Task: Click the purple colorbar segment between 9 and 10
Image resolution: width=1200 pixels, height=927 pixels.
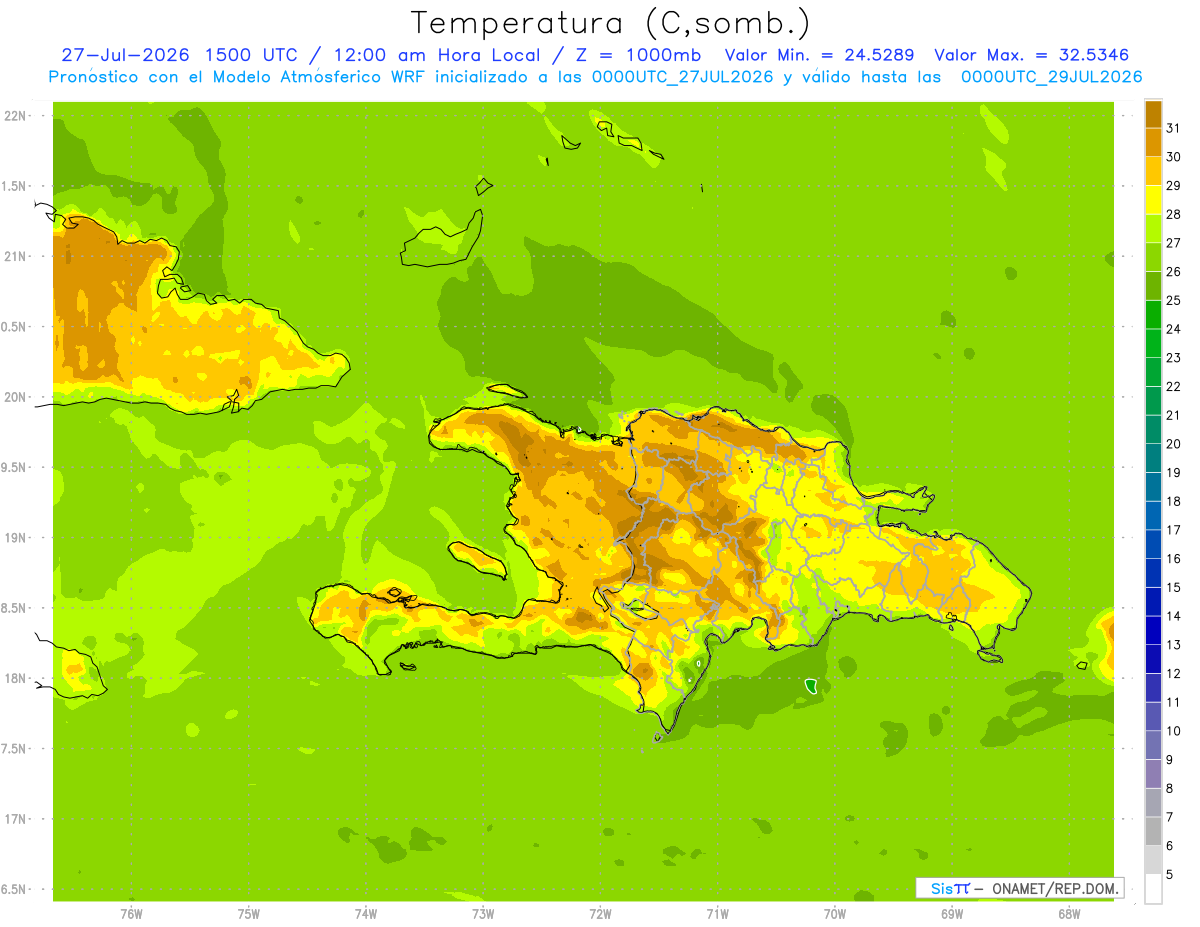Action: [x=1153, y=745]
